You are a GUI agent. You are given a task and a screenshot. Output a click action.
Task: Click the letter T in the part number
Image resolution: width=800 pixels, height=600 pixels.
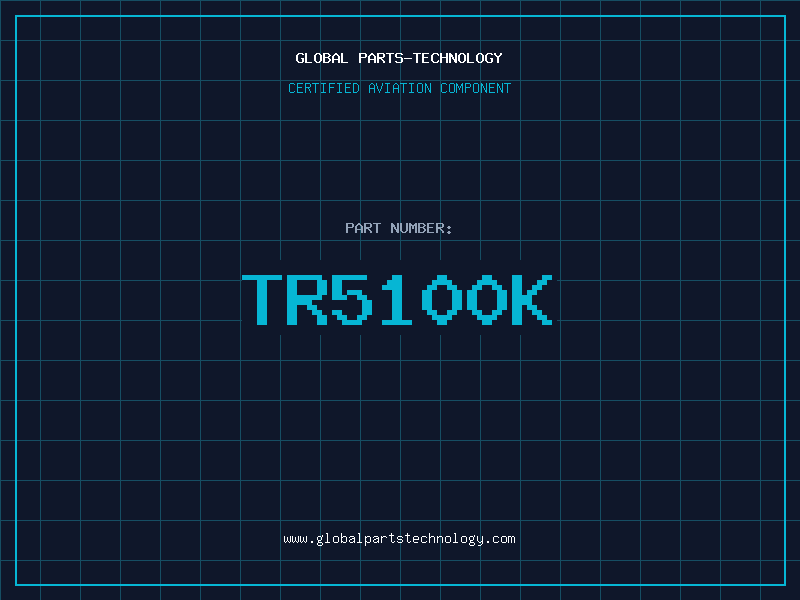pyautogui.click(x=264, y=300)
